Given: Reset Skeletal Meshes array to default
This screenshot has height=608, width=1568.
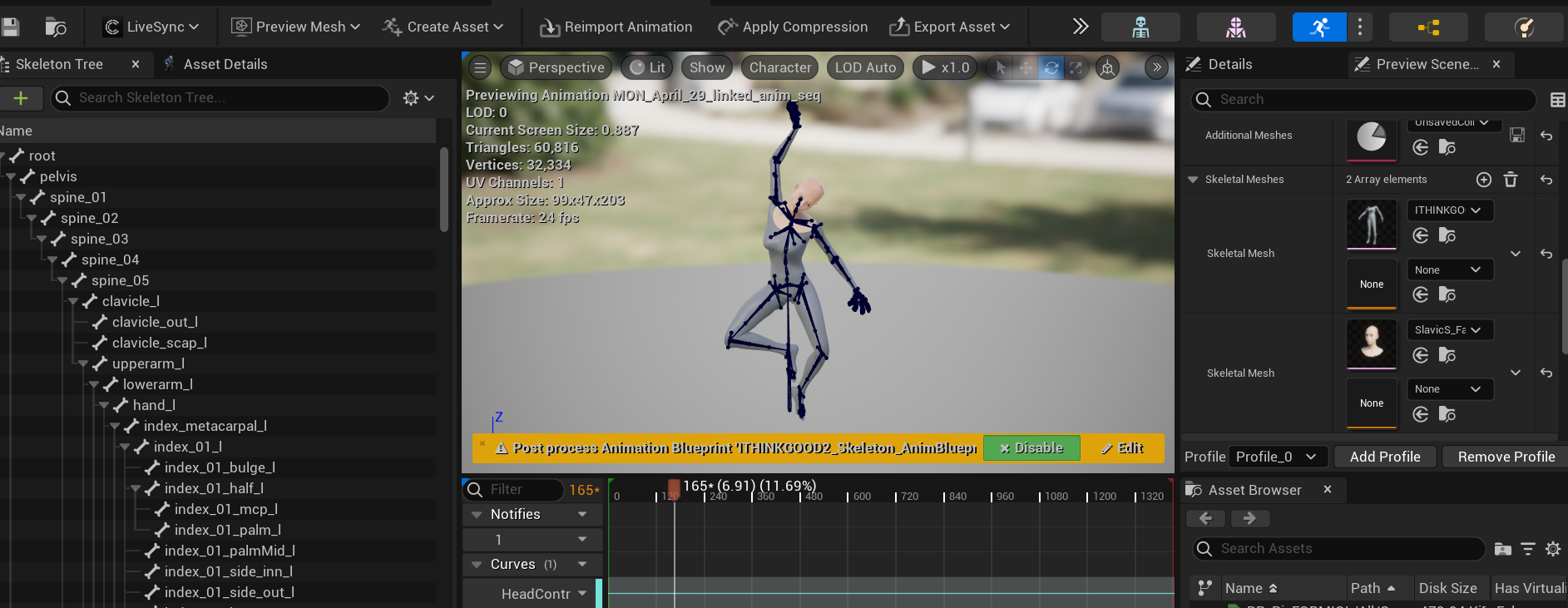Looking at the screenshot, I should pyautogui.click(x=1546, y=180).
